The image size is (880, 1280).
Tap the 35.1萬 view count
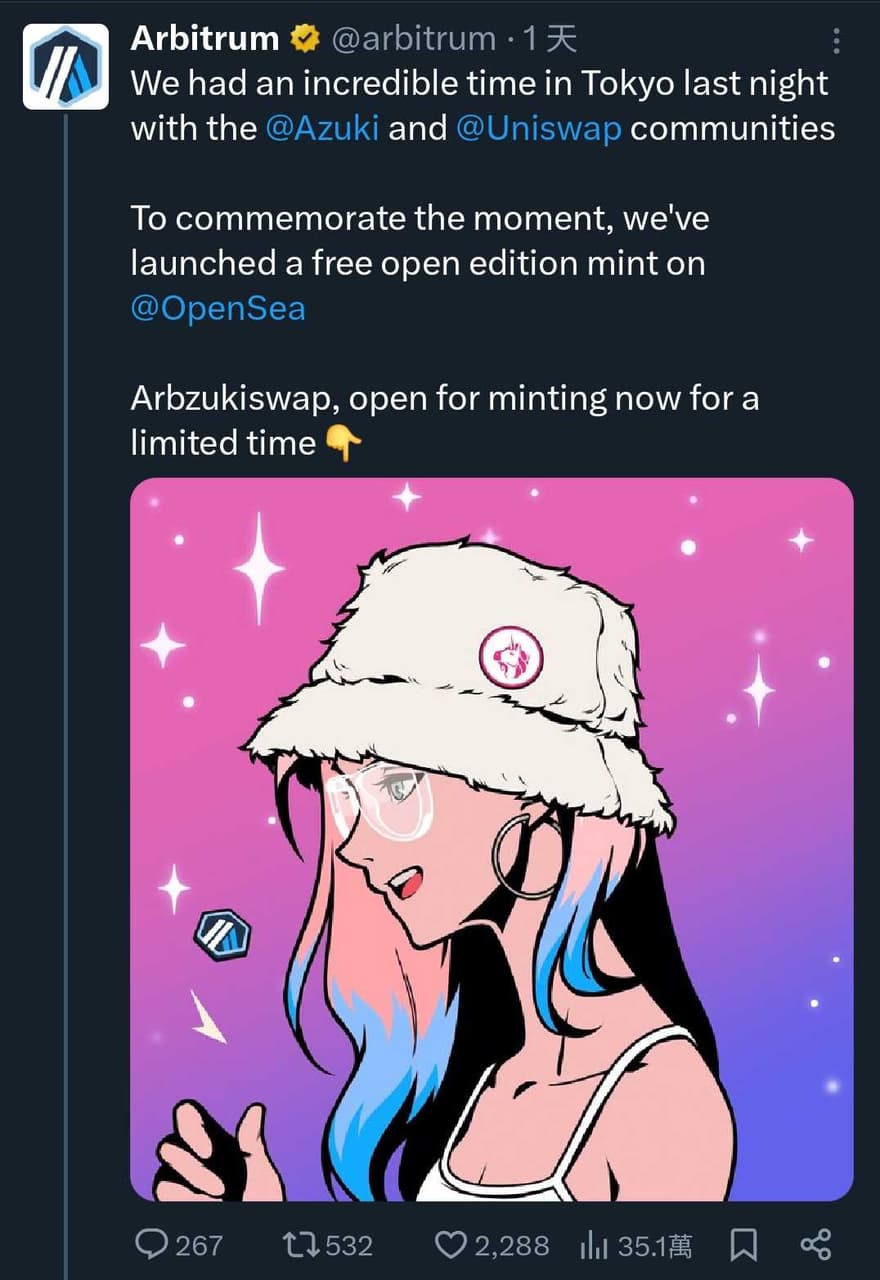click(x=654, y=1245)
